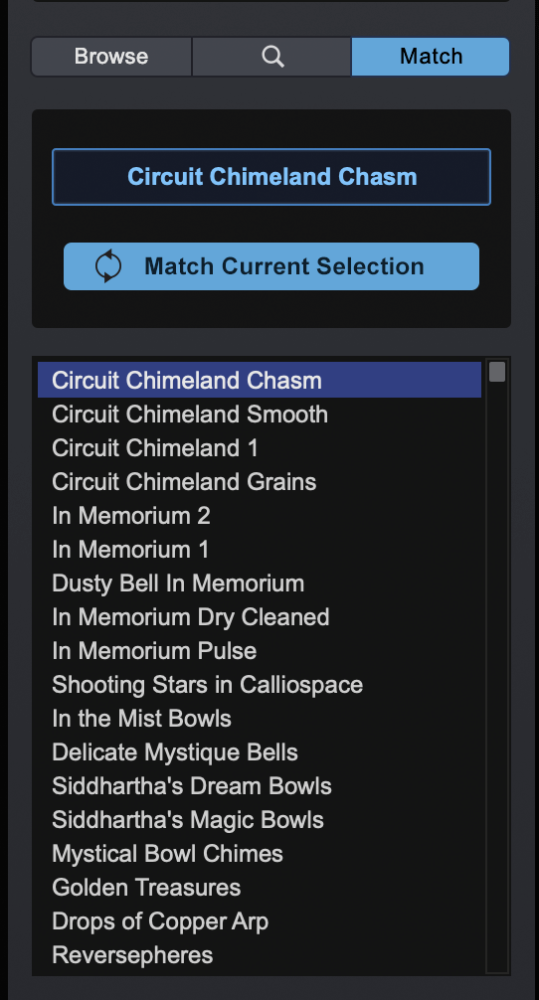This screenshot has height=1000, width=539.
Task: Select In Memorium Dry Cleaned
Action: point(260,617)
